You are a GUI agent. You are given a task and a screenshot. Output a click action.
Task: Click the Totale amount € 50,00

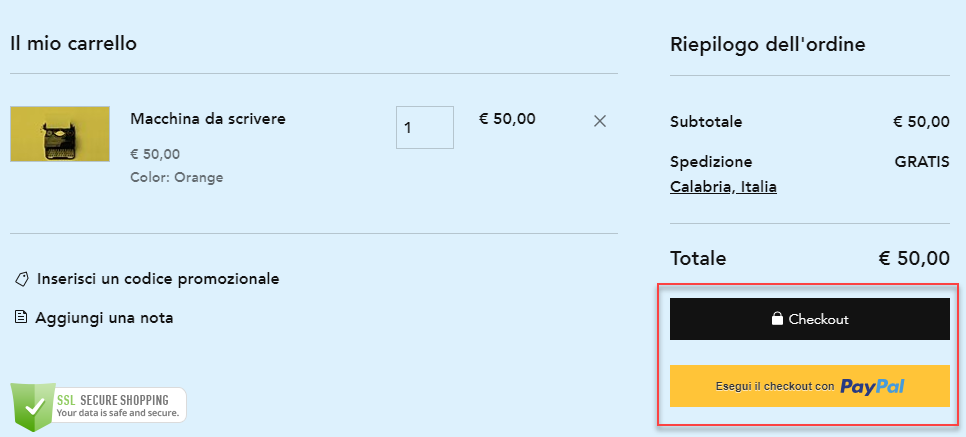coord(914,258)
